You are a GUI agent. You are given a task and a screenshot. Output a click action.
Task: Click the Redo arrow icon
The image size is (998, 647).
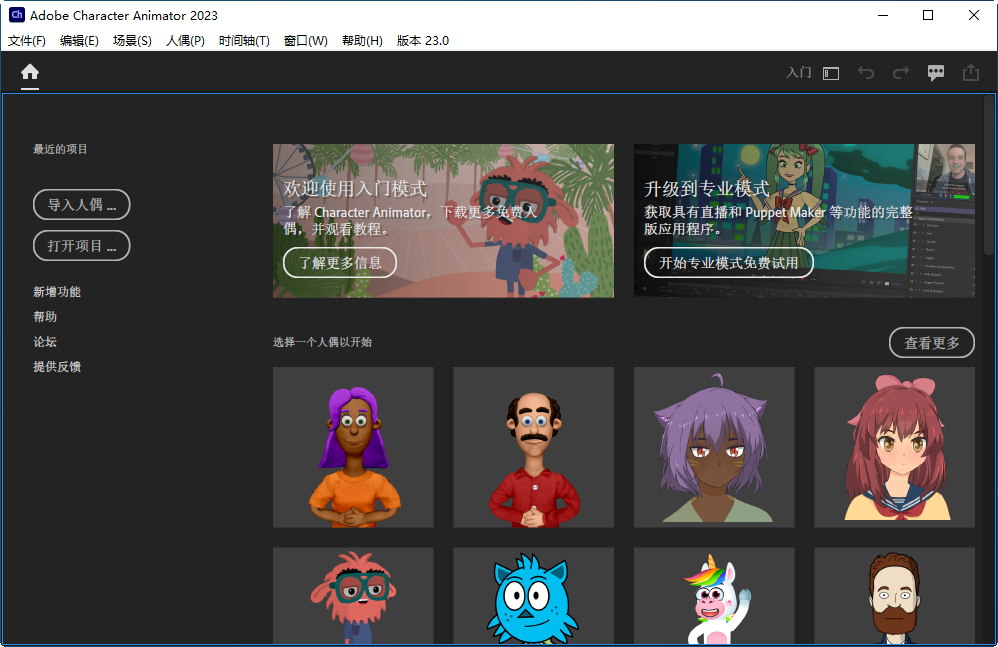point(899,72)
